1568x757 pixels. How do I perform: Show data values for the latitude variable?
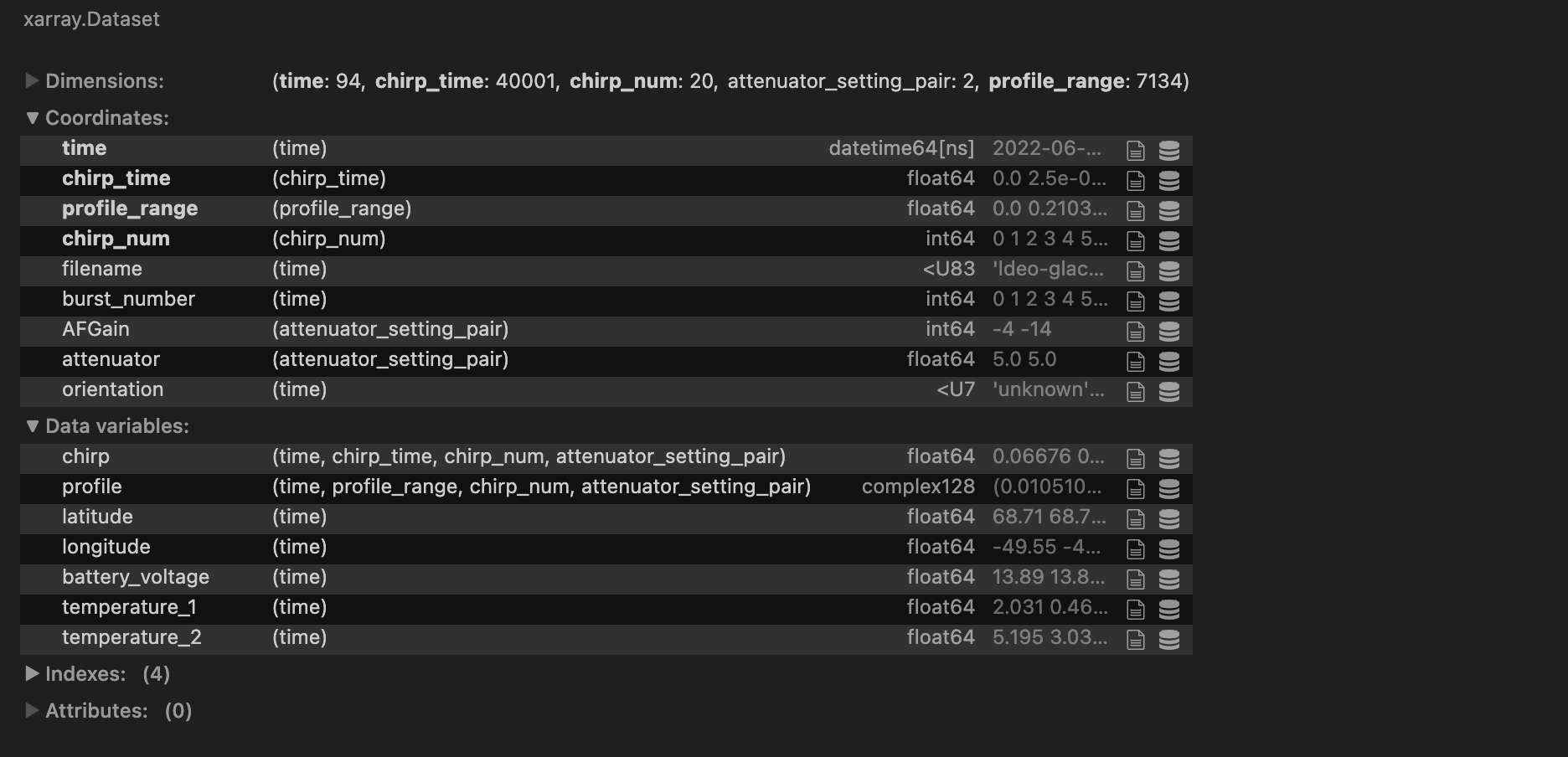coord(1168,518)
